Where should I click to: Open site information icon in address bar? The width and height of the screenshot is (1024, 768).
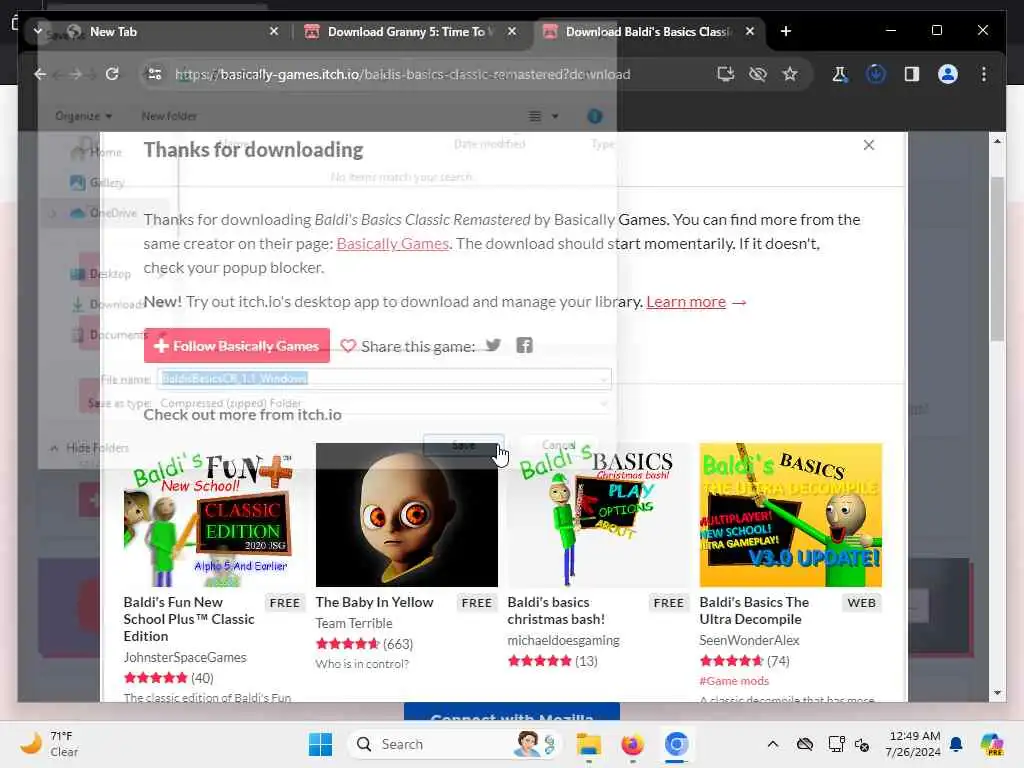pos(155,74)
